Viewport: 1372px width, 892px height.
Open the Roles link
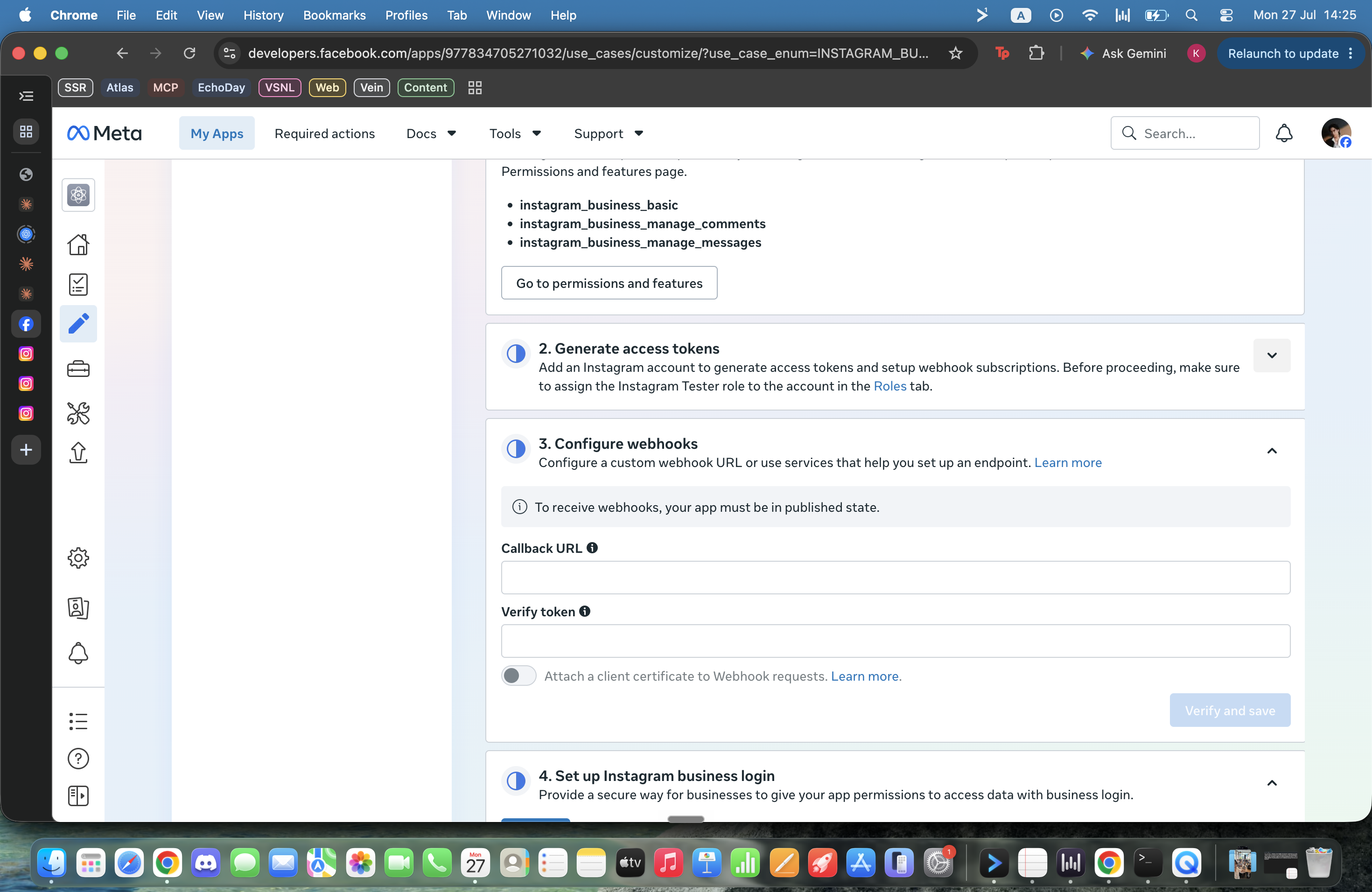point(889,386)
